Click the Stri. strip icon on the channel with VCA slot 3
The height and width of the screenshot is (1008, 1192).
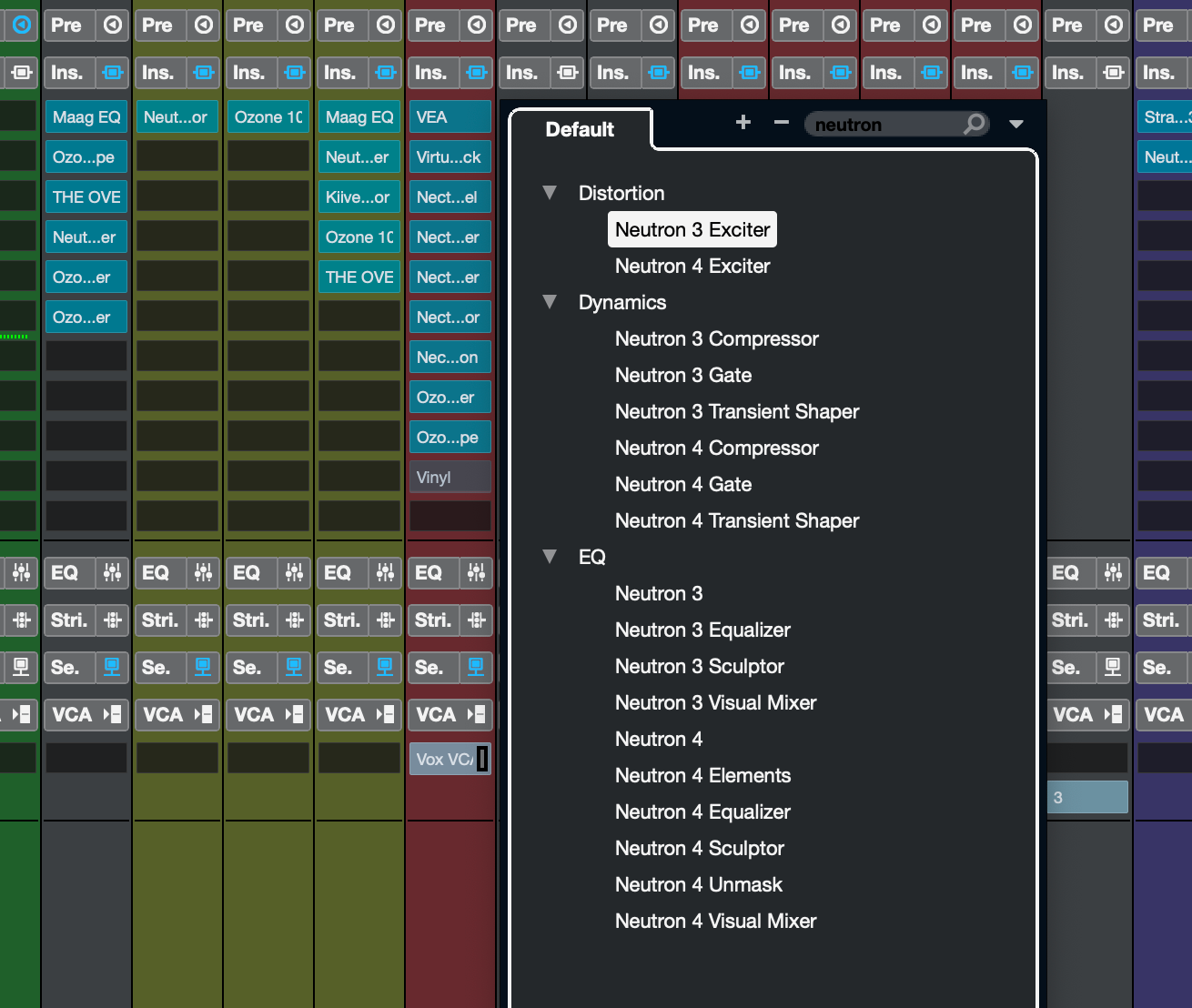click(1113, 620)
